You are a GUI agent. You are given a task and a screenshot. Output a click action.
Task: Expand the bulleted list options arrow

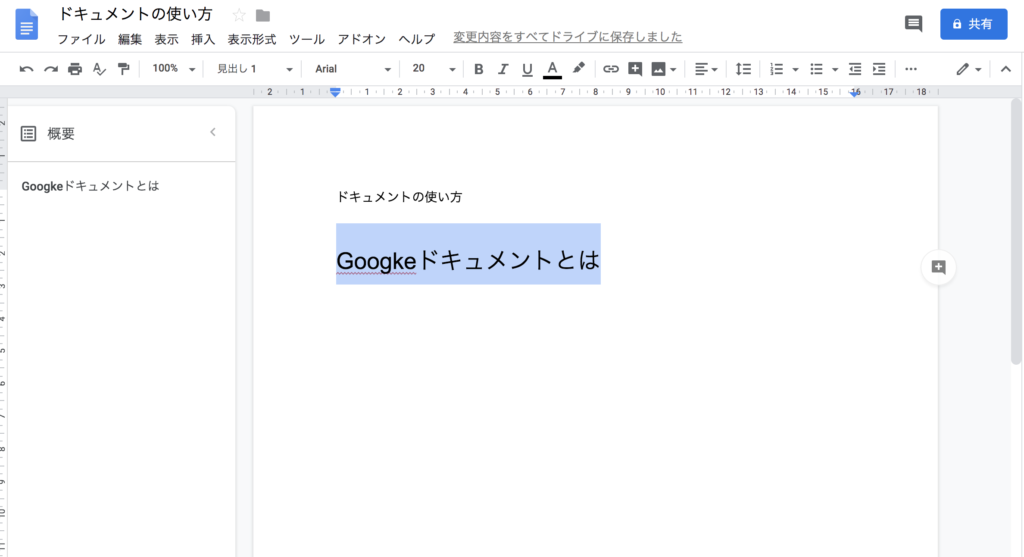pyautogui.click(x=835, y=70)
